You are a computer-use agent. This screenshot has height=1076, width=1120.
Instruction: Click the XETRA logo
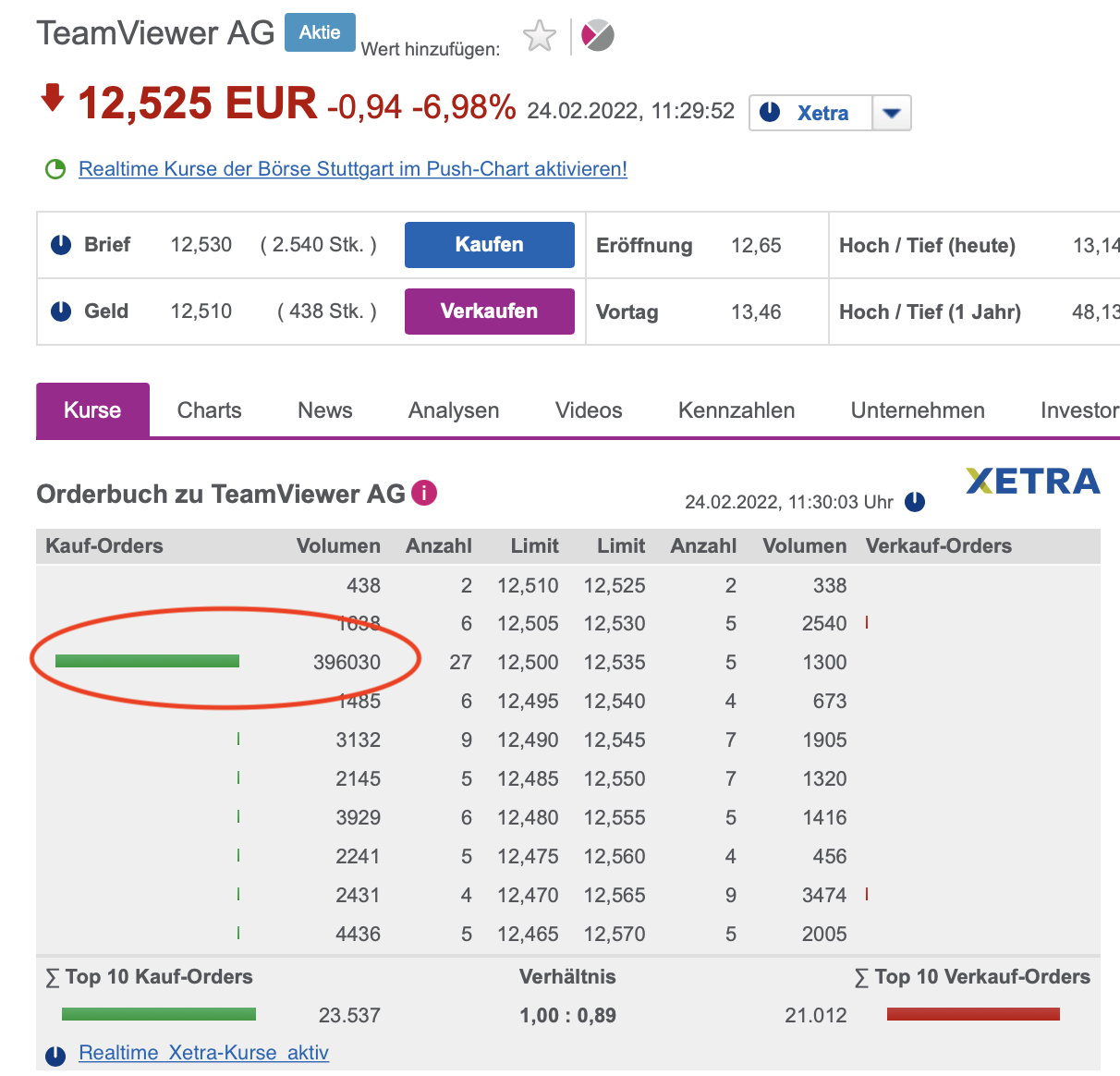pyautogui.click(x=1032, y=481)
